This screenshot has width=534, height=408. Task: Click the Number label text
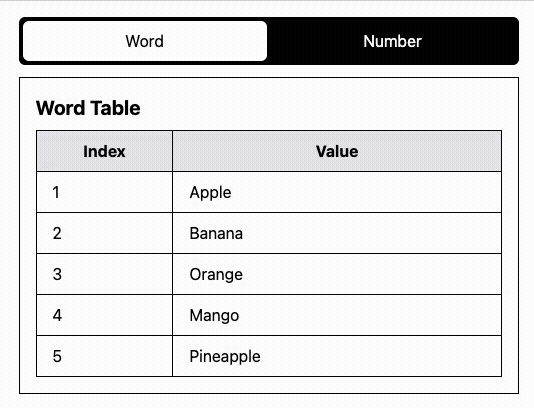(x=392, y=41)
